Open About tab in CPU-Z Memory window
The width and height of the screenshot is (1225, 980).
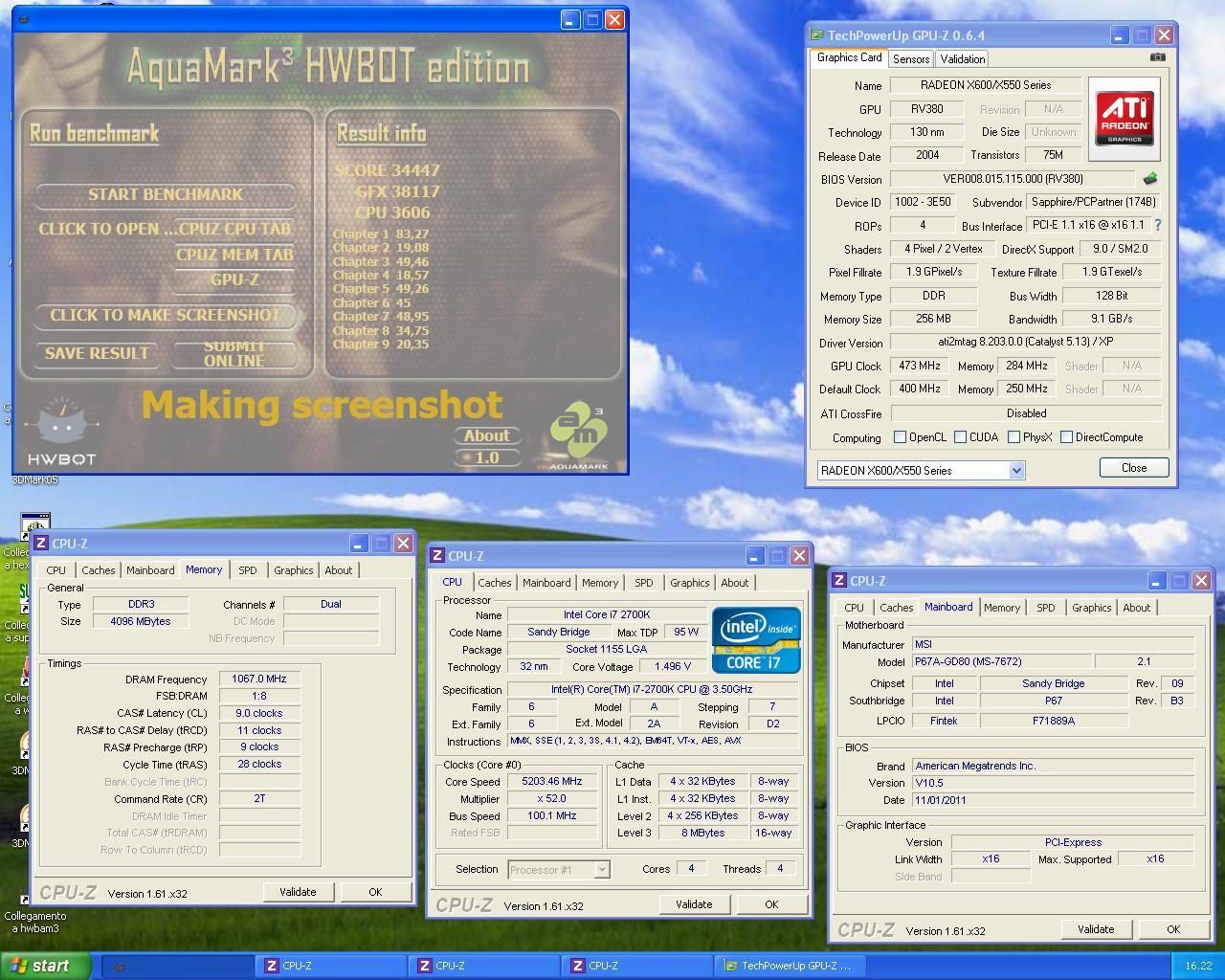pyautogui.click(x=339, y=570)
